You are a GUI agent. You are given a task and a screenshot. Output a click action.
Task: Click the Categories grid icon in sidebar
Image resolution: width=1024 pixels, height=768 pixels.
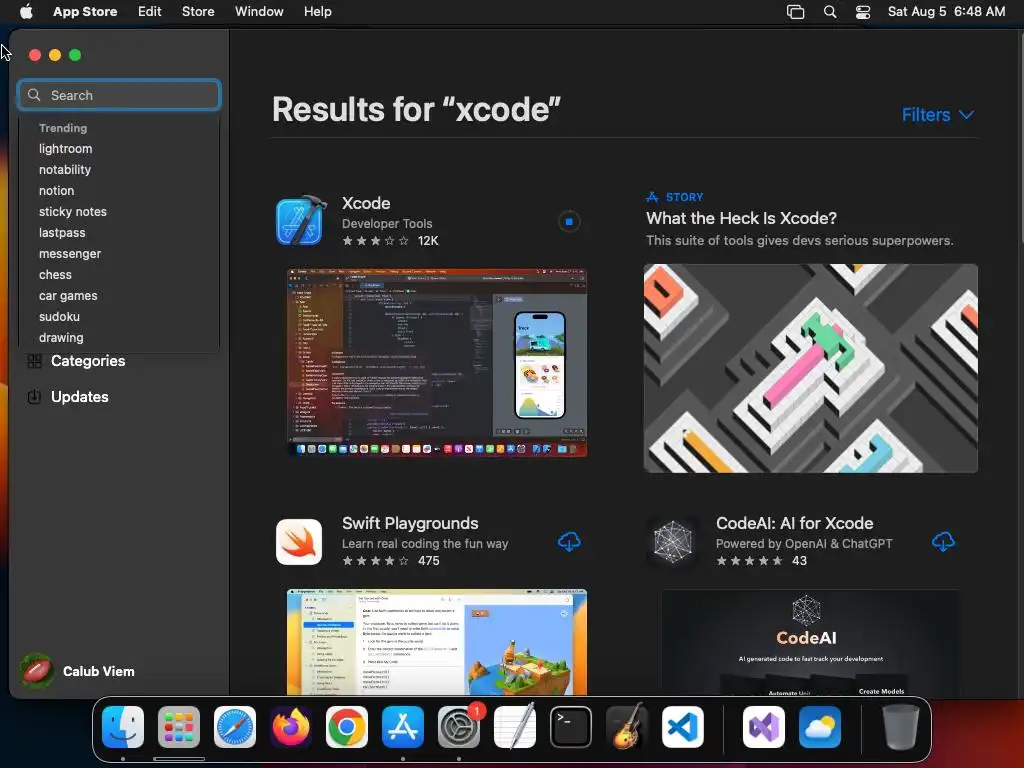[34, 360]
